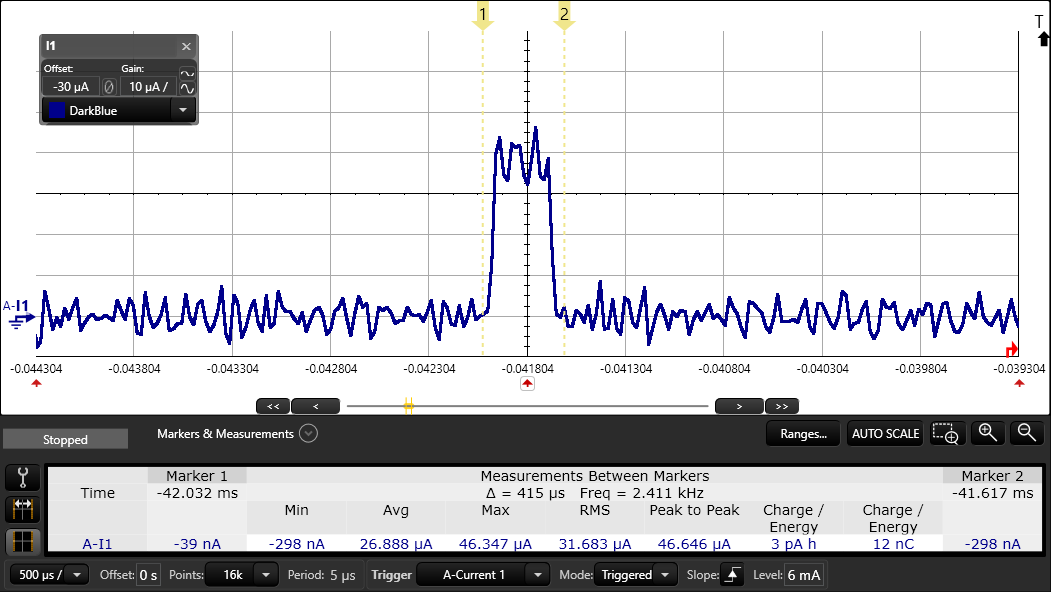Open the A-Current 1 trigger source dropdown
The image size is (1051, 592).
click(538, 575)
